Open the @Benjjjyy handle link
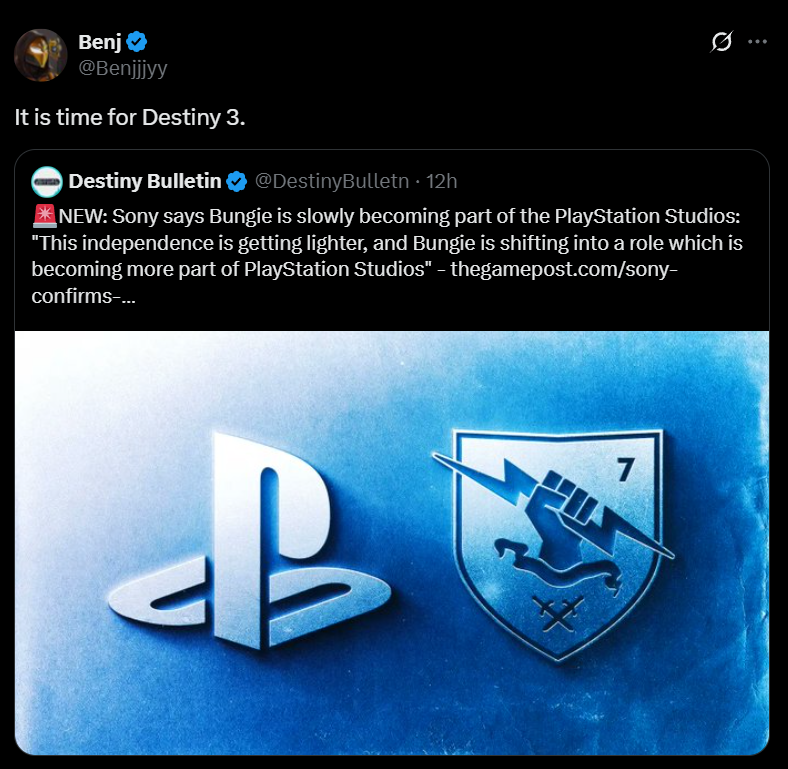Screen dimensions: 788x769 (123, 68)
